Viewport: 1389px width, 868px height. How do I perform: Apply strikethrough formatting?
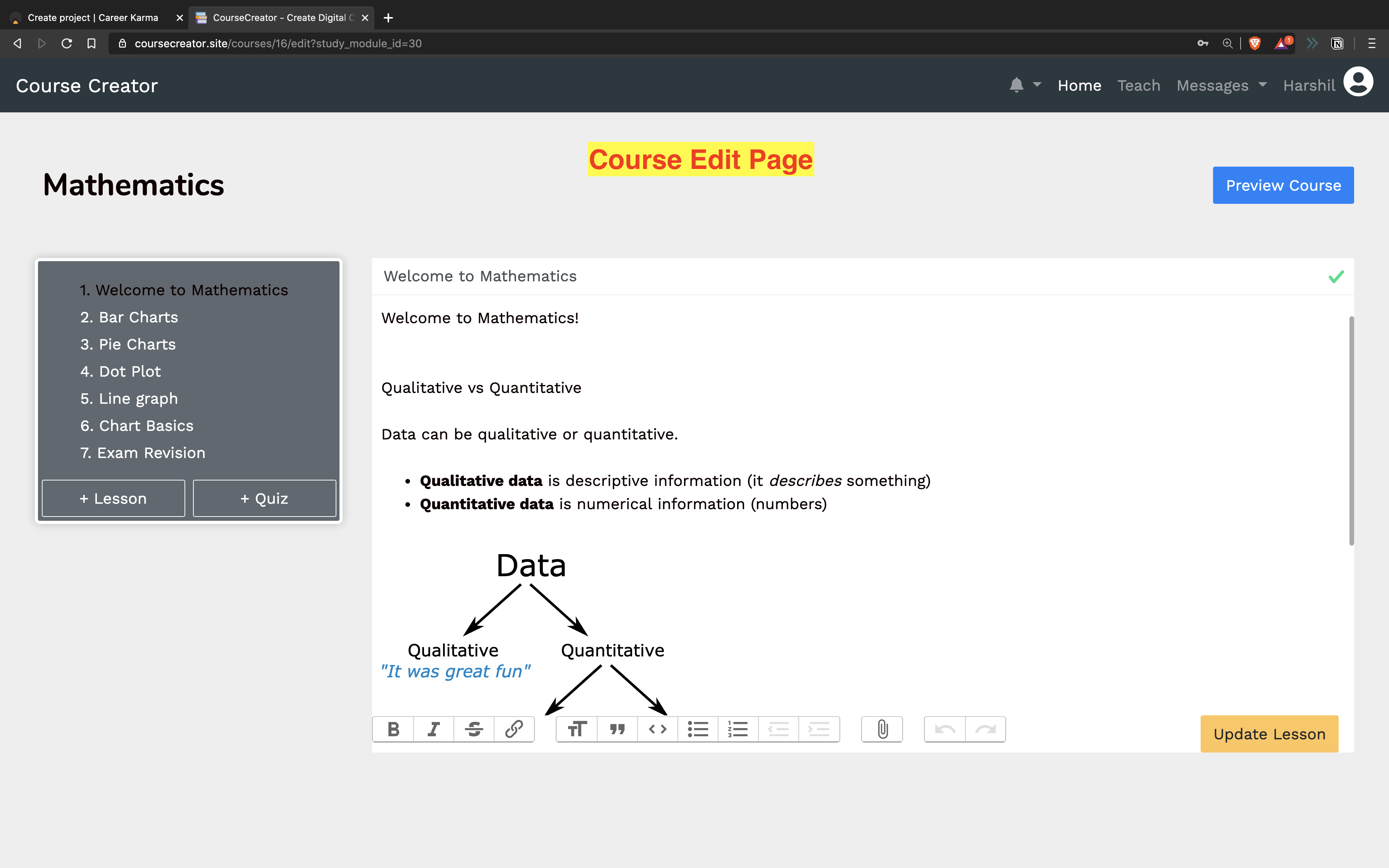point(474,729)
